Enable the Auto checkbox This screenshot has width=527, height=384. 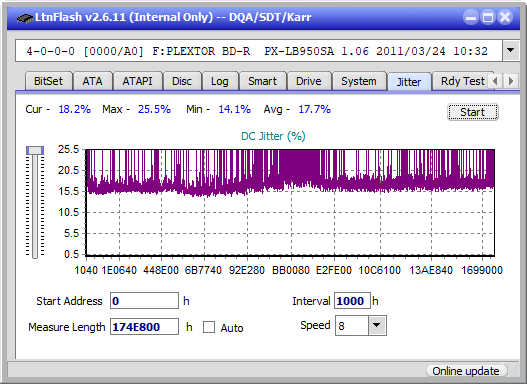pos(209,327)
